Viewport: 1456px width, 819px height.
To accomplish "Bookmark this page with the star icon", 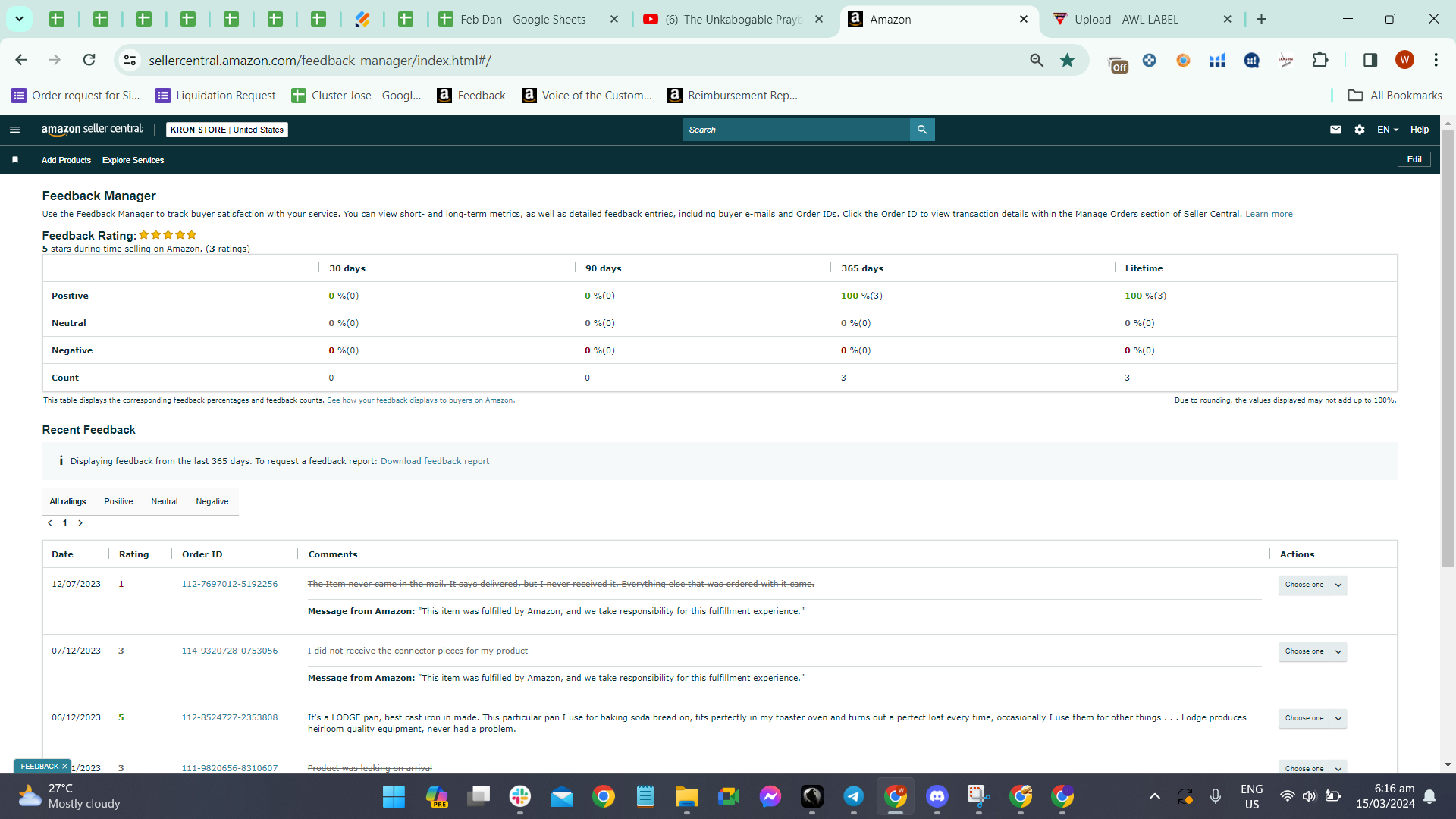I will tap(1067, 60).
